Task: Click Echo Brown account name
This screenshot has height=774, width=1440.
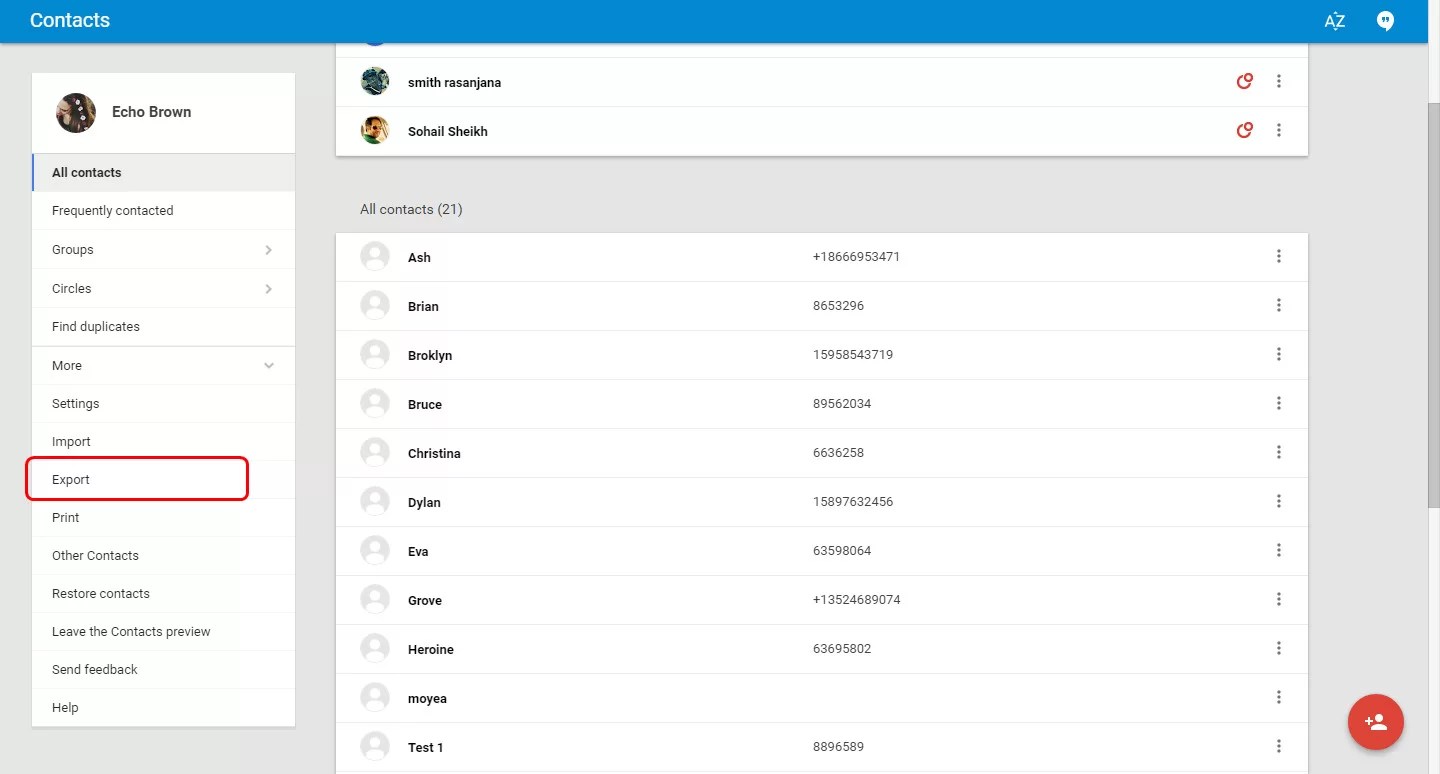Action: [x=151, y=112]
